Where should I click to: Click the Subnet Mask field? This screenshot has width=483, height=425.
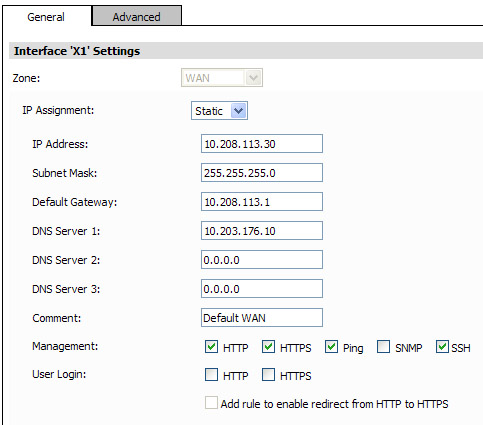(x=262, y=173)
